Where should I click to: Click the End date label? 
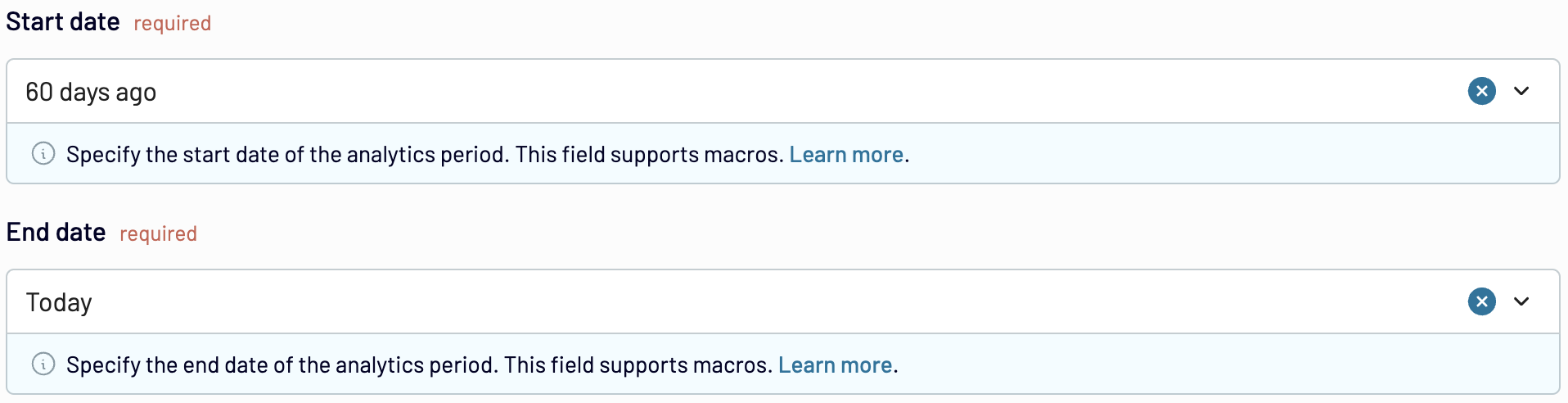pos(56,232)
